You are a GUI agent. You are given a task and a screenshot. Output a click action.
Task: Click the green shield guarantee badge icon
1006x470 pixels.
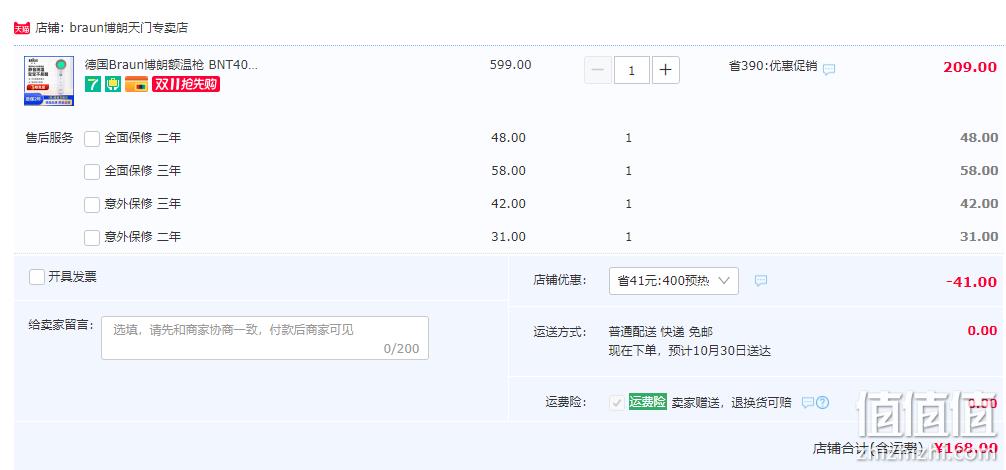(x=114, y=84)
